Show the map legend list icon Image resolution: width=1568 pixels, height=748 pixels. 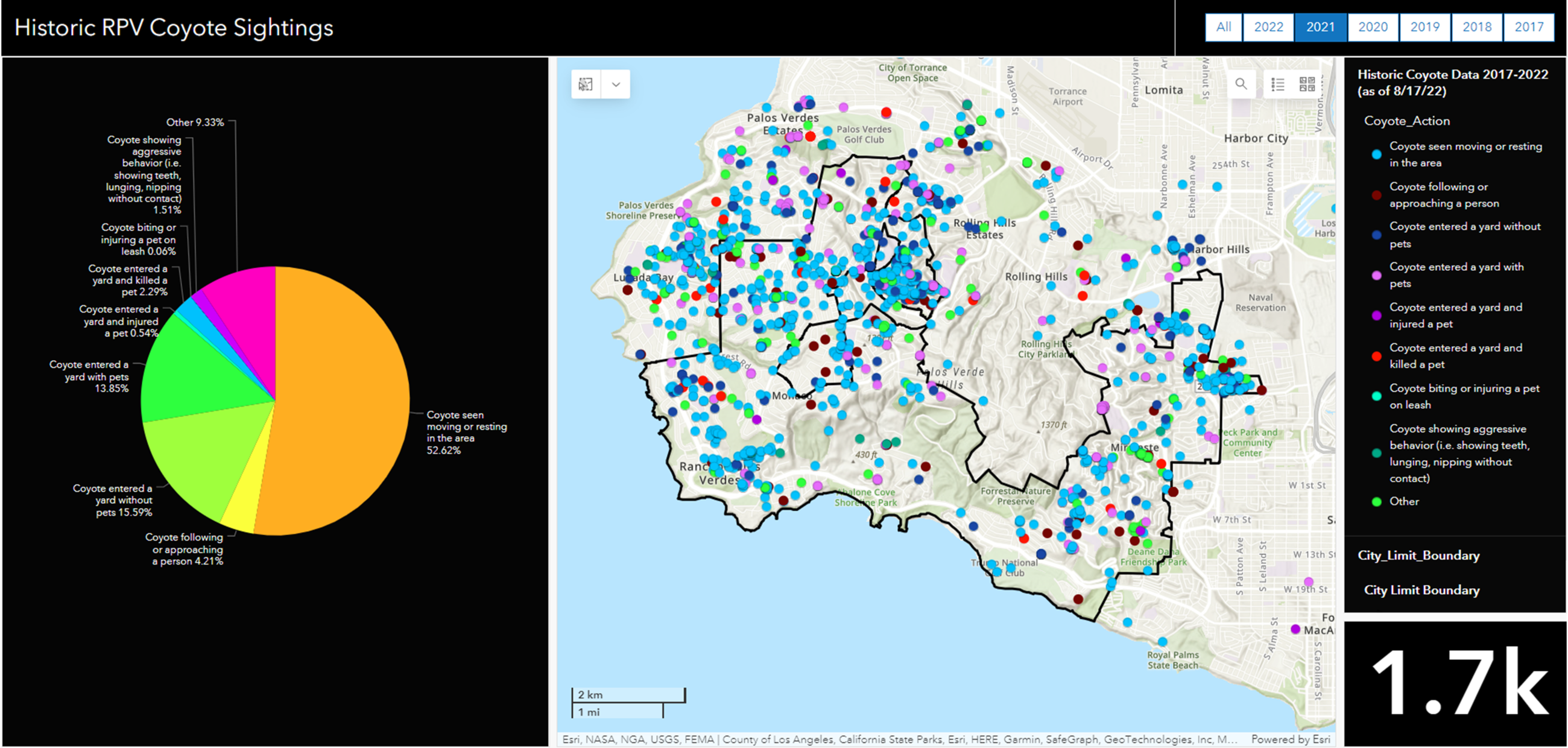(1278, 84)
